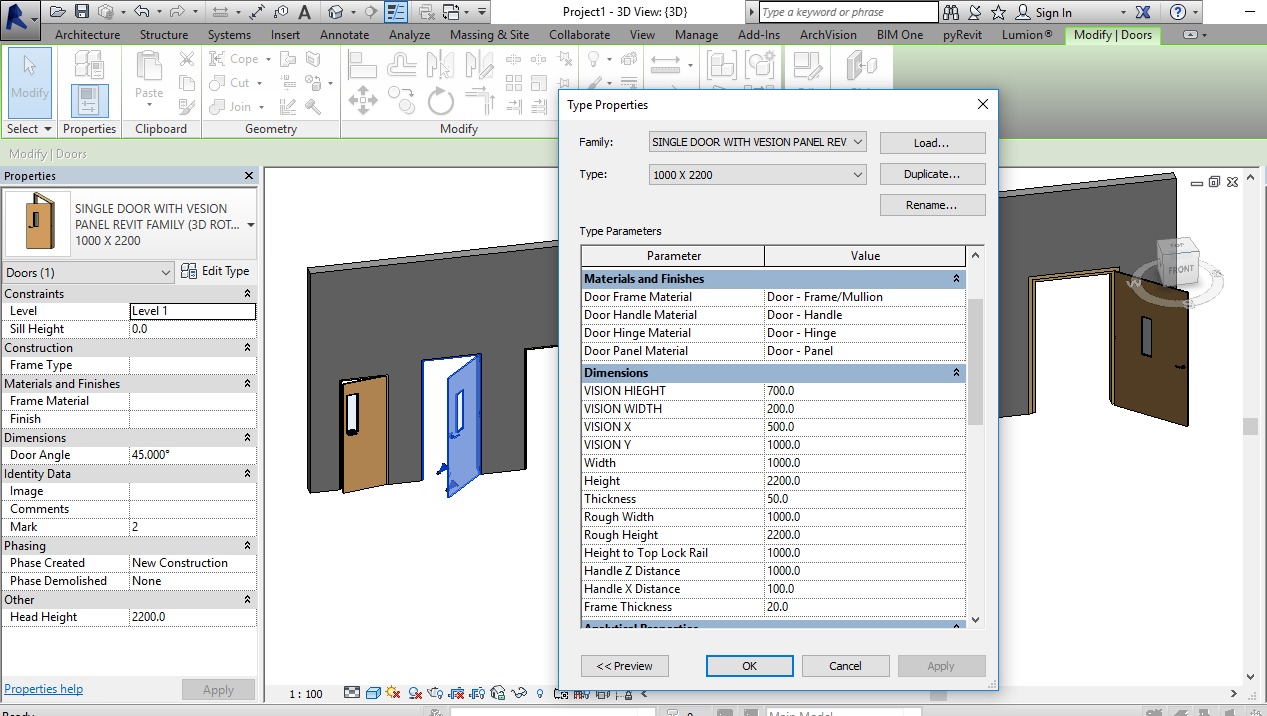The height and width of the screenshot is (716, 1267).
Task: Switch to the Insert ribbon tab
Action: 285,33
